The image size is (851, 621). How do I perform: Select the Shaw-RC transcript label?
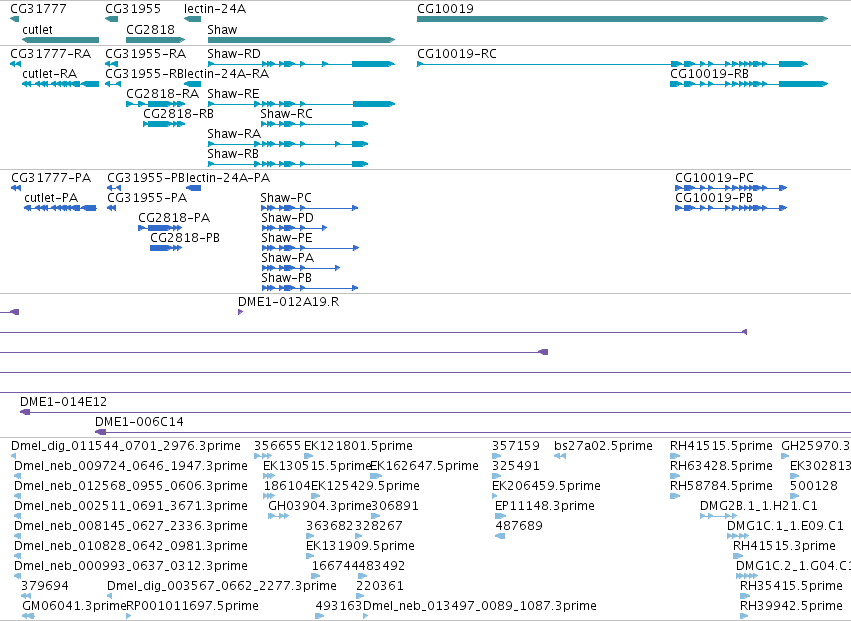click(287, 114)
